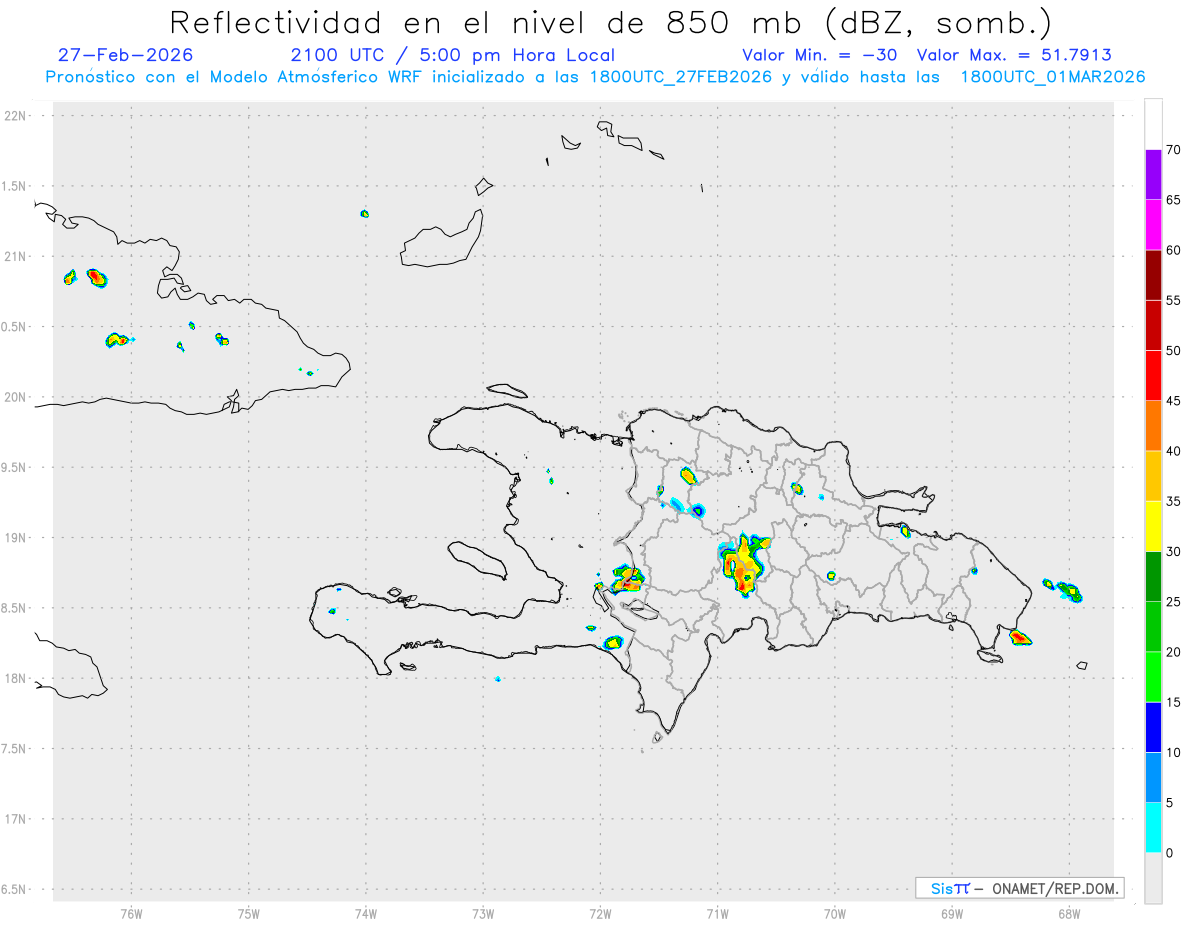Click the purple 65–70 dBZ legend segment

click(x=1153, y=174)
